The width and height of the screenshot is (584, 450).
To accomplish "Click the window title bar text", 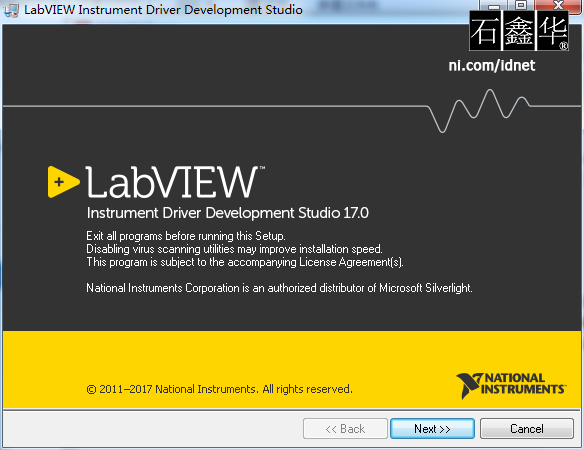I will 163,10.
